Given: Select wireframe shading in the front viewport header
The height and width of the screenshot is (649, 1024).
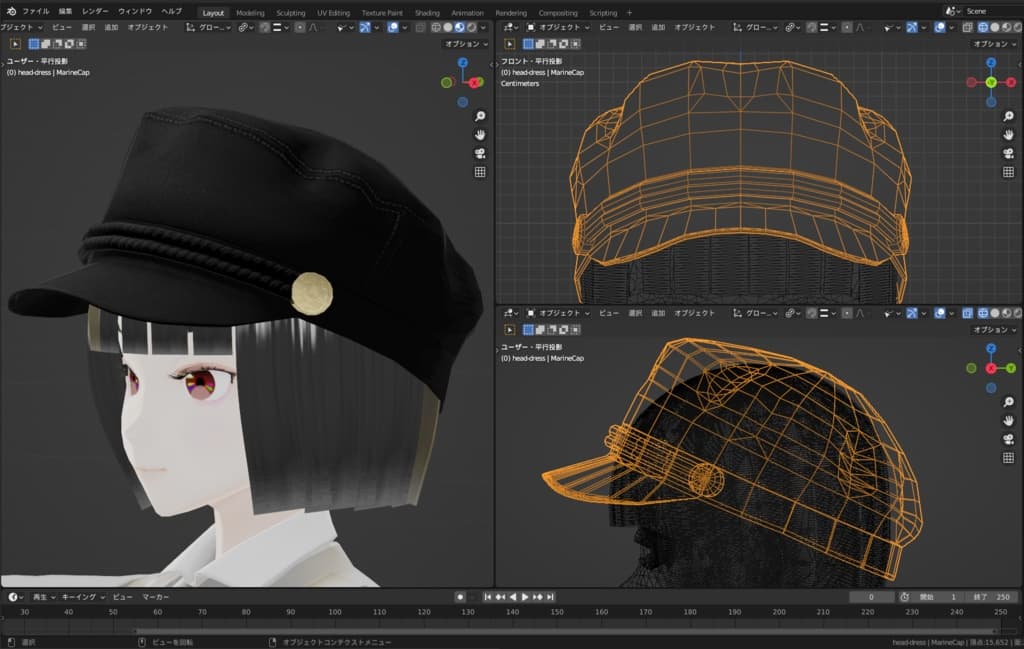Looking at the screenshot, I should point(981,28).
